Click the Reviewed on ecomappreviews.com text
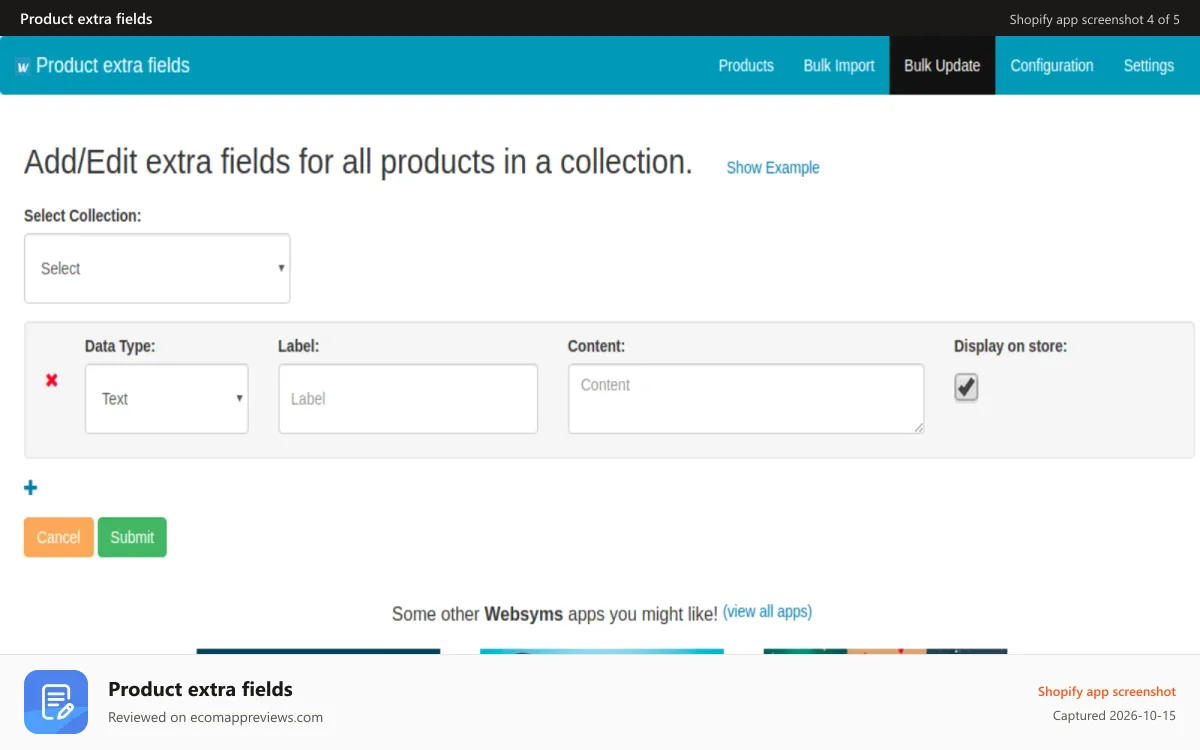Viewport: 1200px width, 750px height. tap(215, 717)
